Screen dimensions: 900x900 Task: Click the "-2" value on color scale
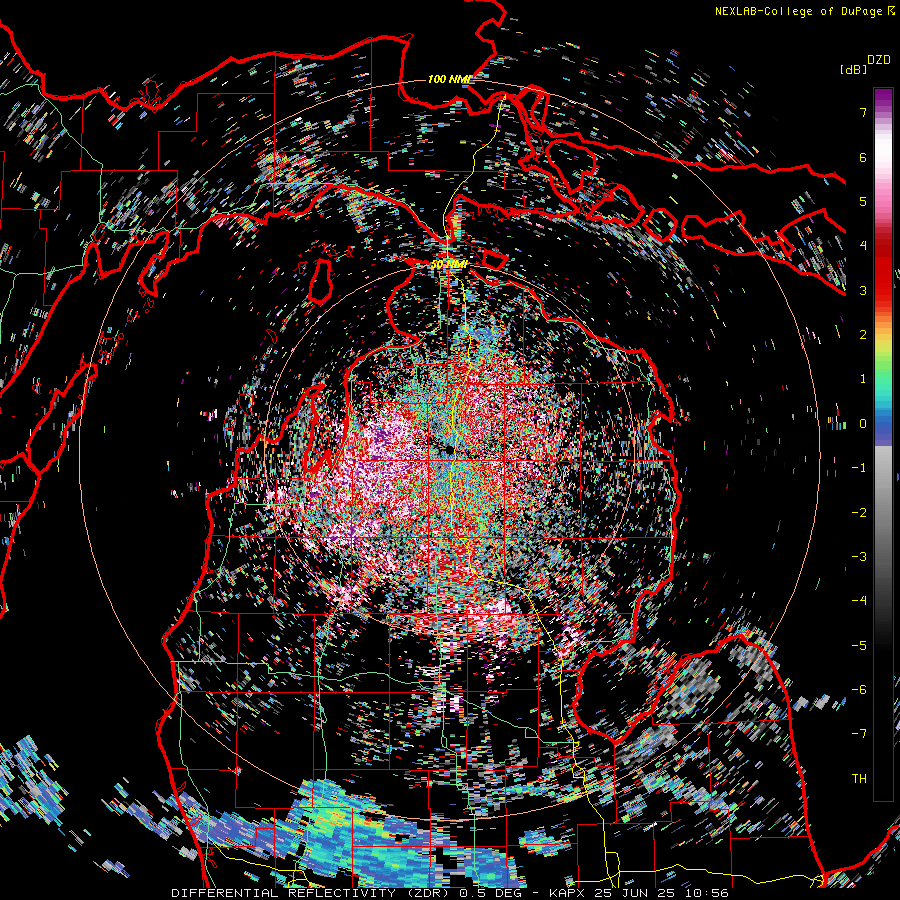click(859, 513)
